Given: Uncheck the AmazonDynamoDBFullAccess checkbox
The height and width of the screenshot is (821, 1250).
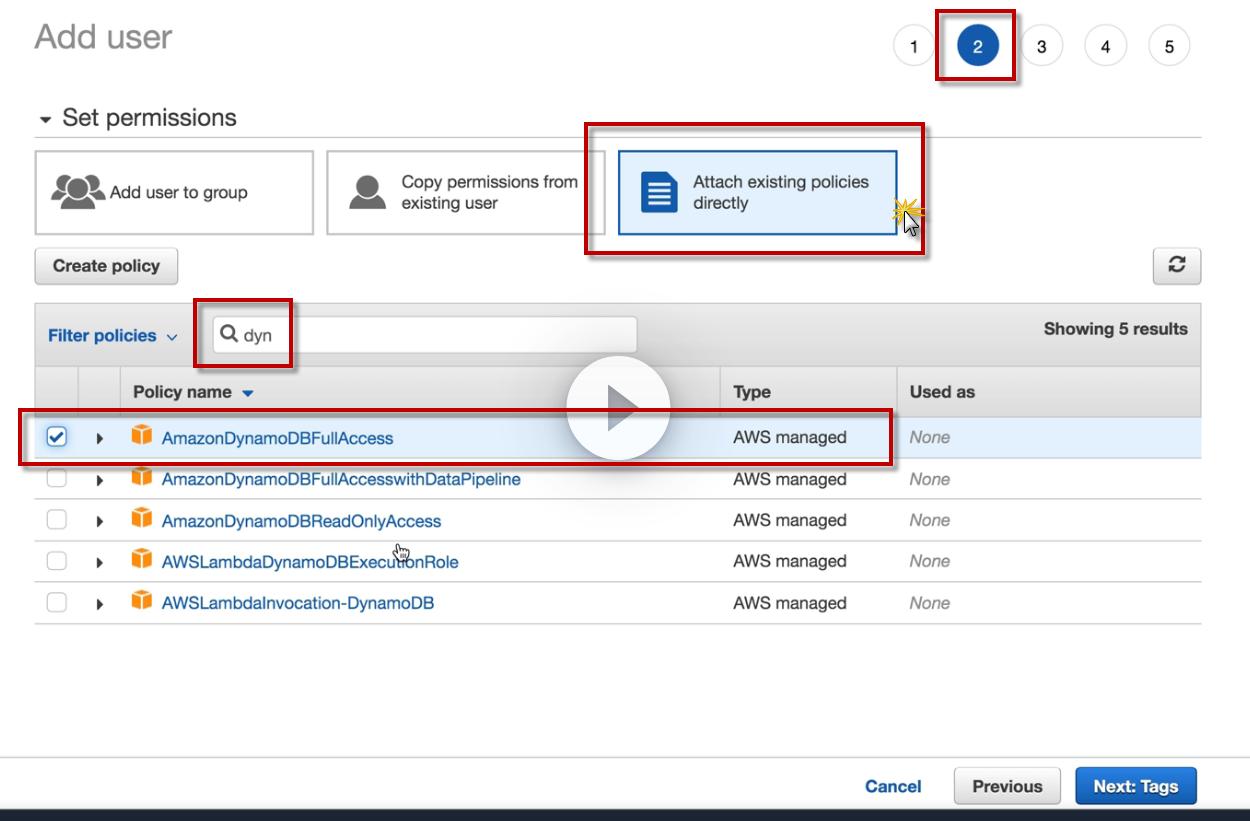Looking at the screenshot, I should click(57, 437).
